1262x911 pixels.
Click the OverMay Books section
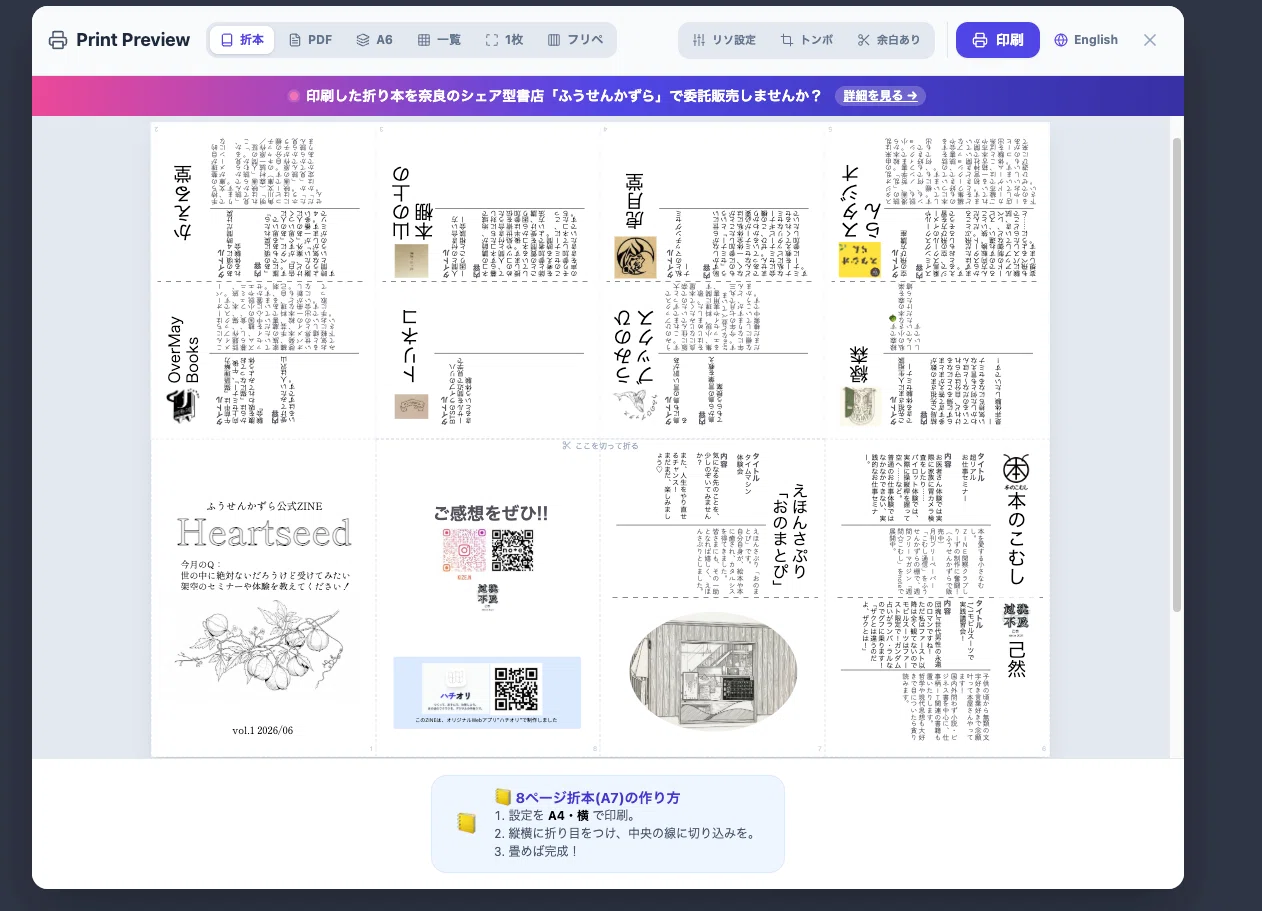(265, 360)
